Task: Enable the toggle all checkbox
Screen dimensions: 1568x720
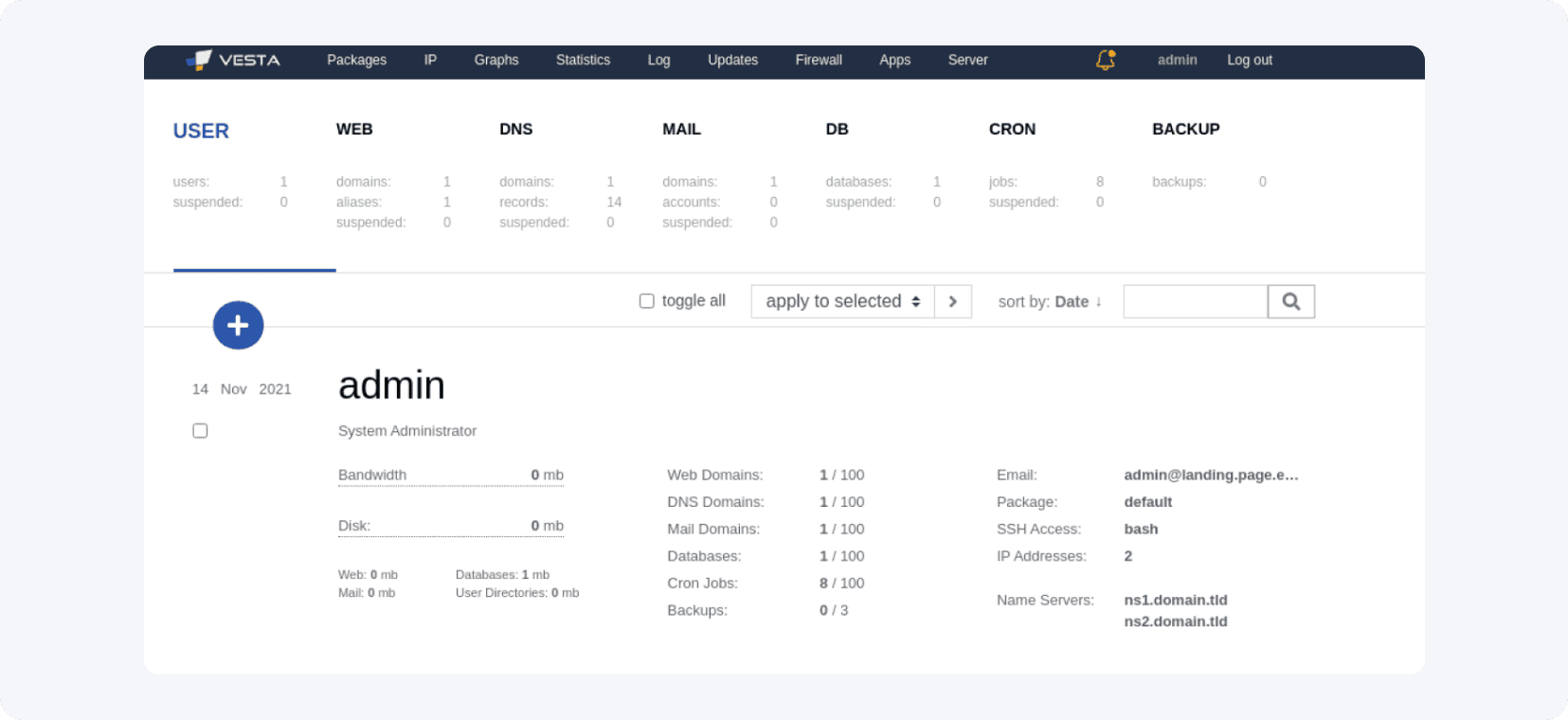Action: click(647, 301)
